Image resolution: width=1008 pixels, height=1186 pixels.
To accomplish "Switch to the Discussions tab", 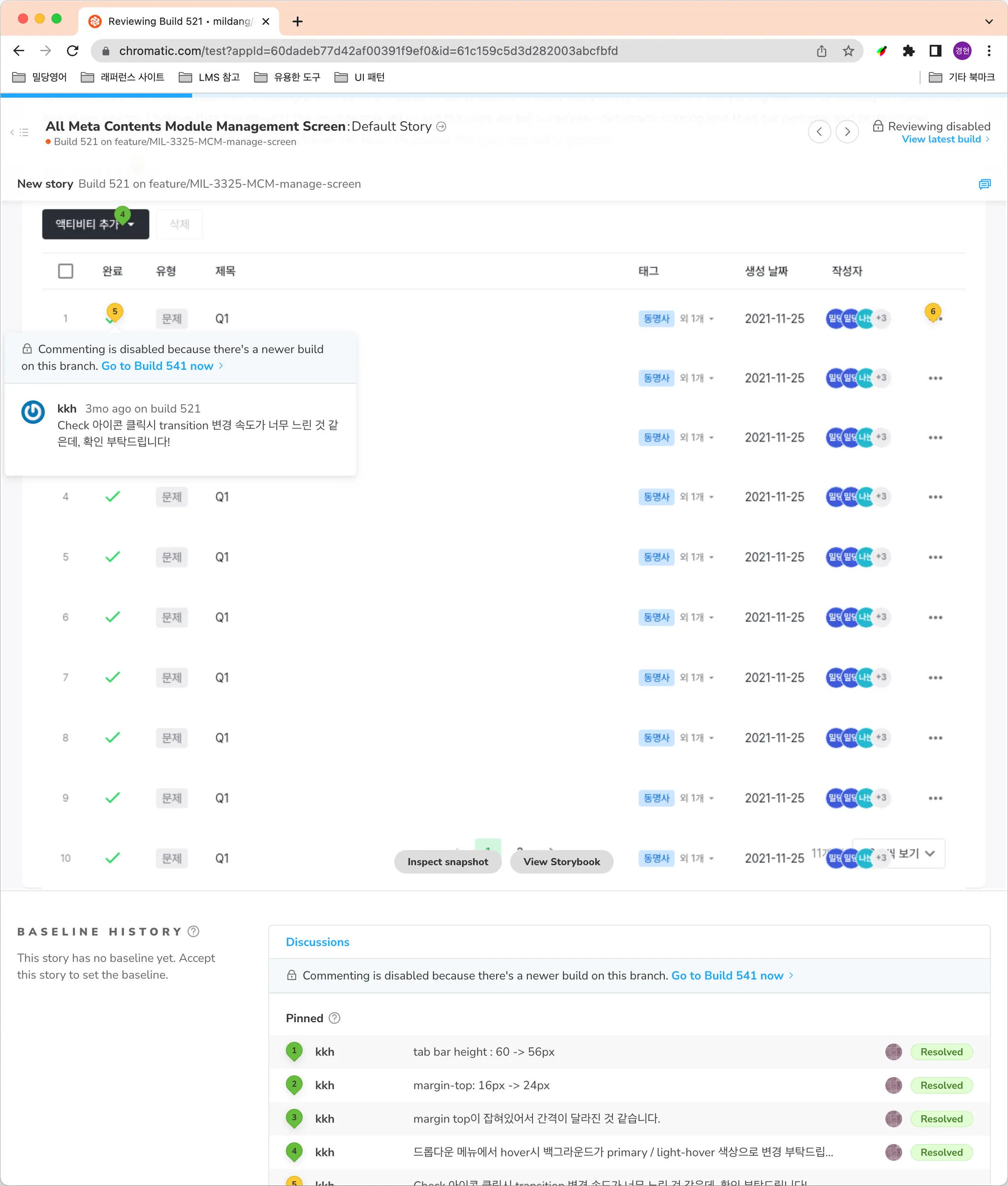I will (317, 942).
